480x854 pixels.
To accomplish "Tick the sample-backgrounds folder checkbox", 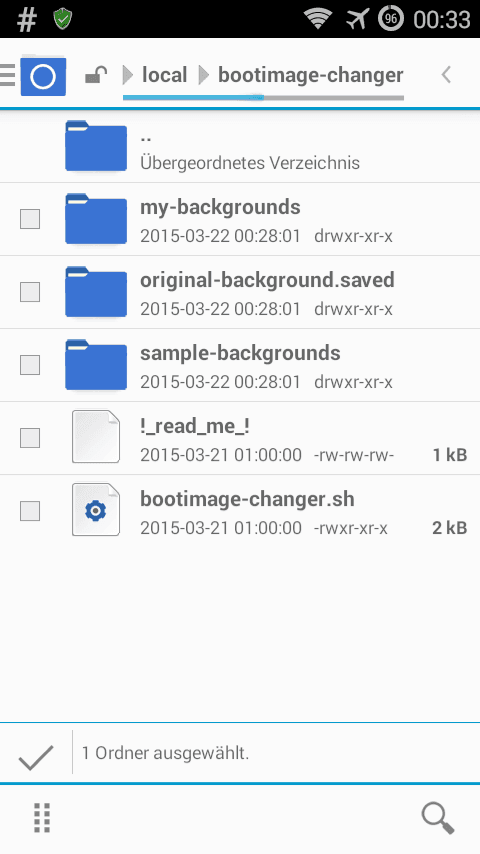I will pos(30,365).
